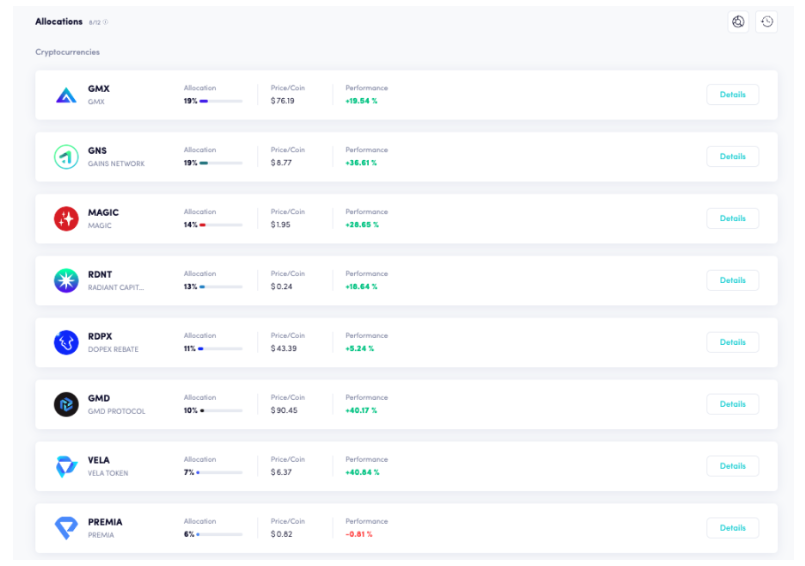Viewport: 805px width, 566px height.
Task: Click the RDNT price $0.24
Action: coord(281,287)
